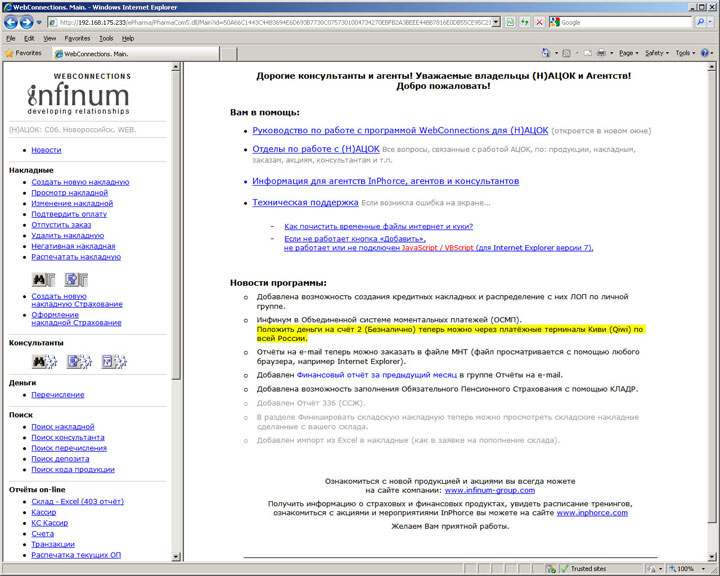
Task: Click the privacy lock icon in status bar
Action: click(651, 569)
